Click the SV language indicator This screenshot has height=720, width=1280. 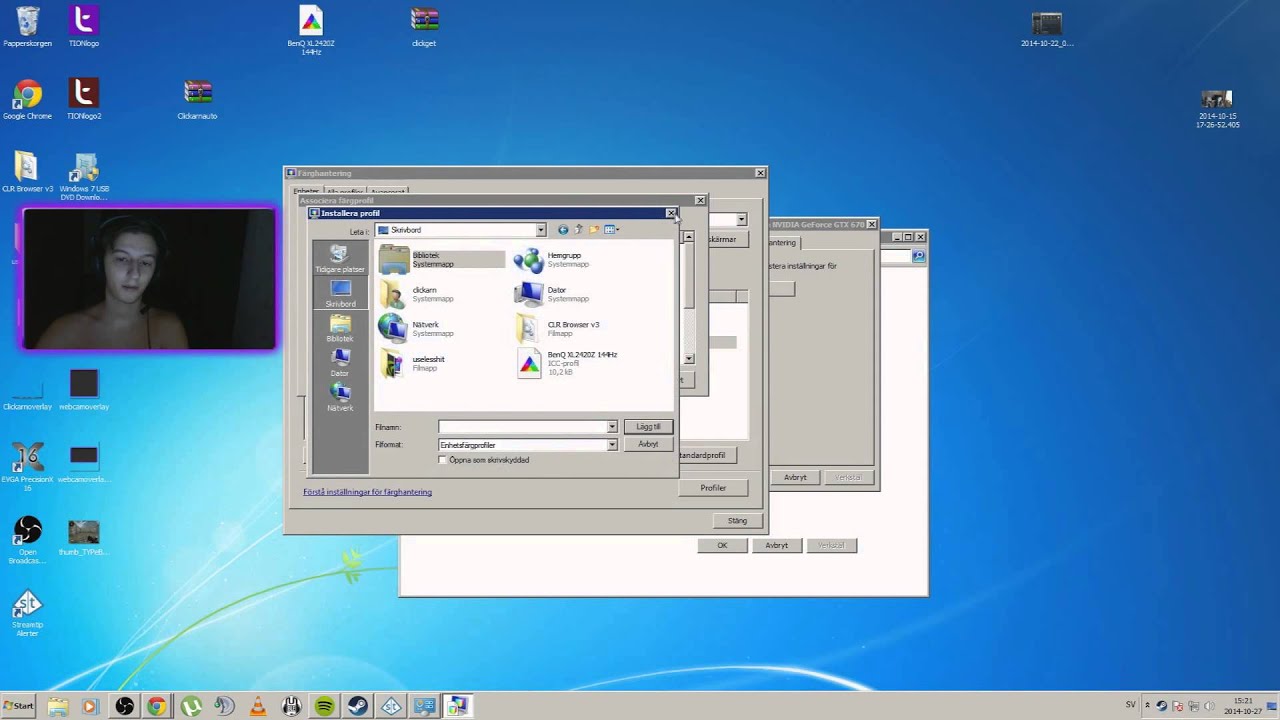pos(1131,705)
